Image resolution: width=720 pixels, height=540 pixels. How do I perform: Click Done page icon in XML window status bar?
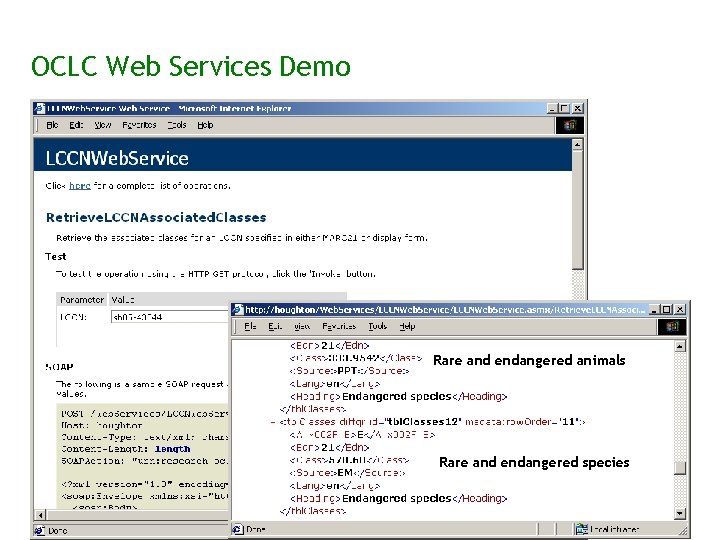[x=237, y=529]
